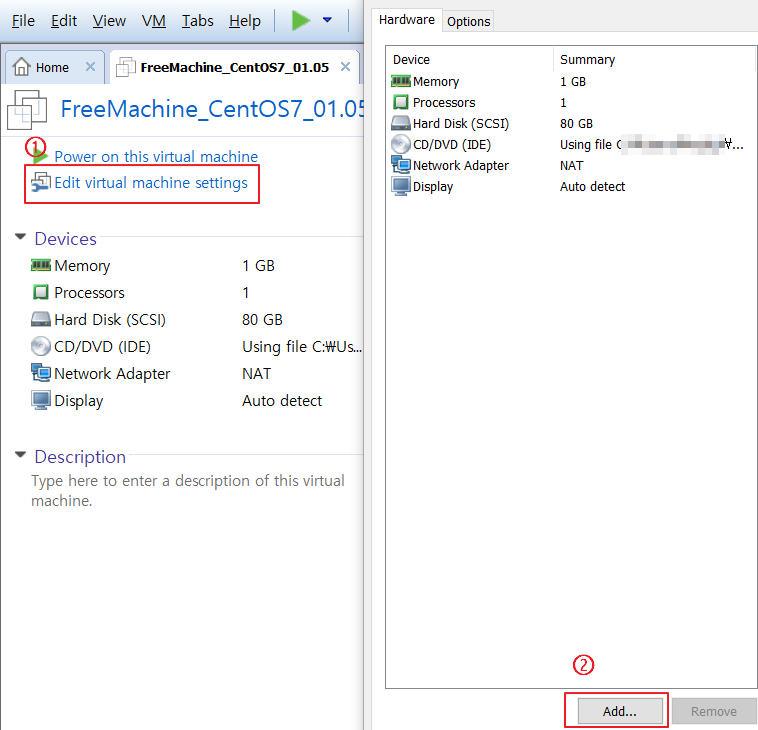Collapse the Devices section

(x=20, y=236)
